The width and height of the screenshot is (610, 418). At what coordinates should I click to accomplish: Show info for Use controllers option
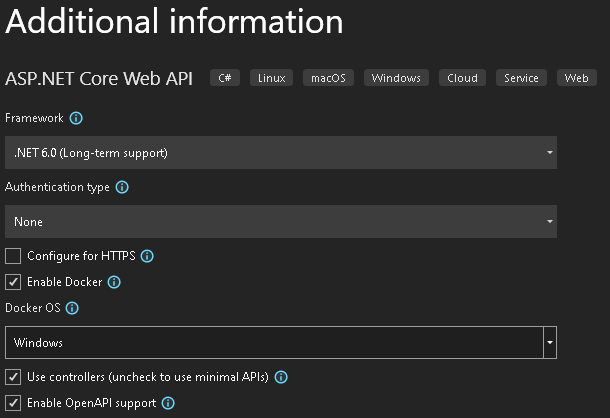click(281, 378)
